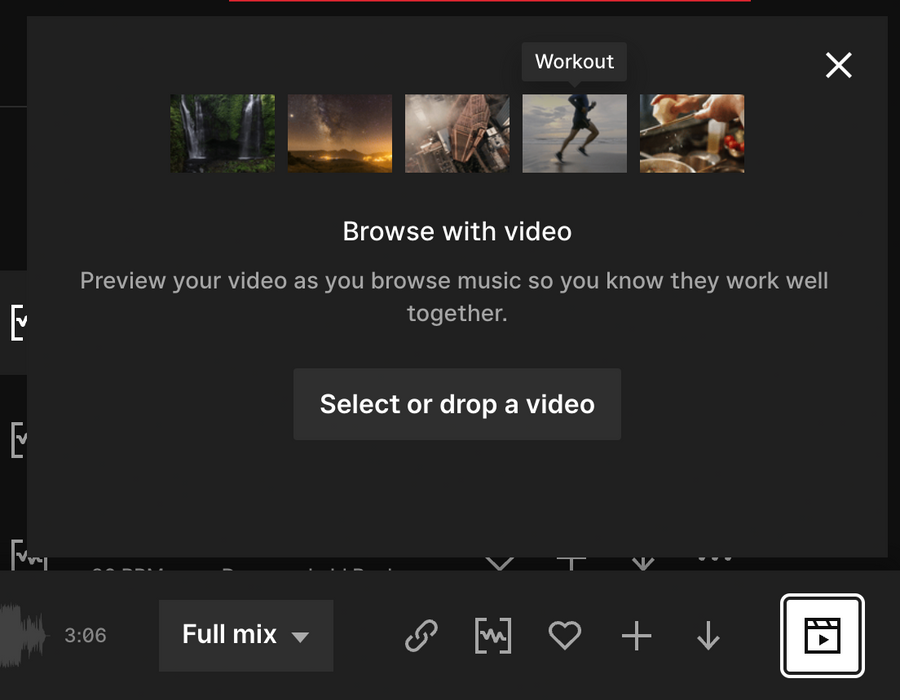
Task: Find similar tracks with the waveform brackets icon
Action: (x=492, y=635)
